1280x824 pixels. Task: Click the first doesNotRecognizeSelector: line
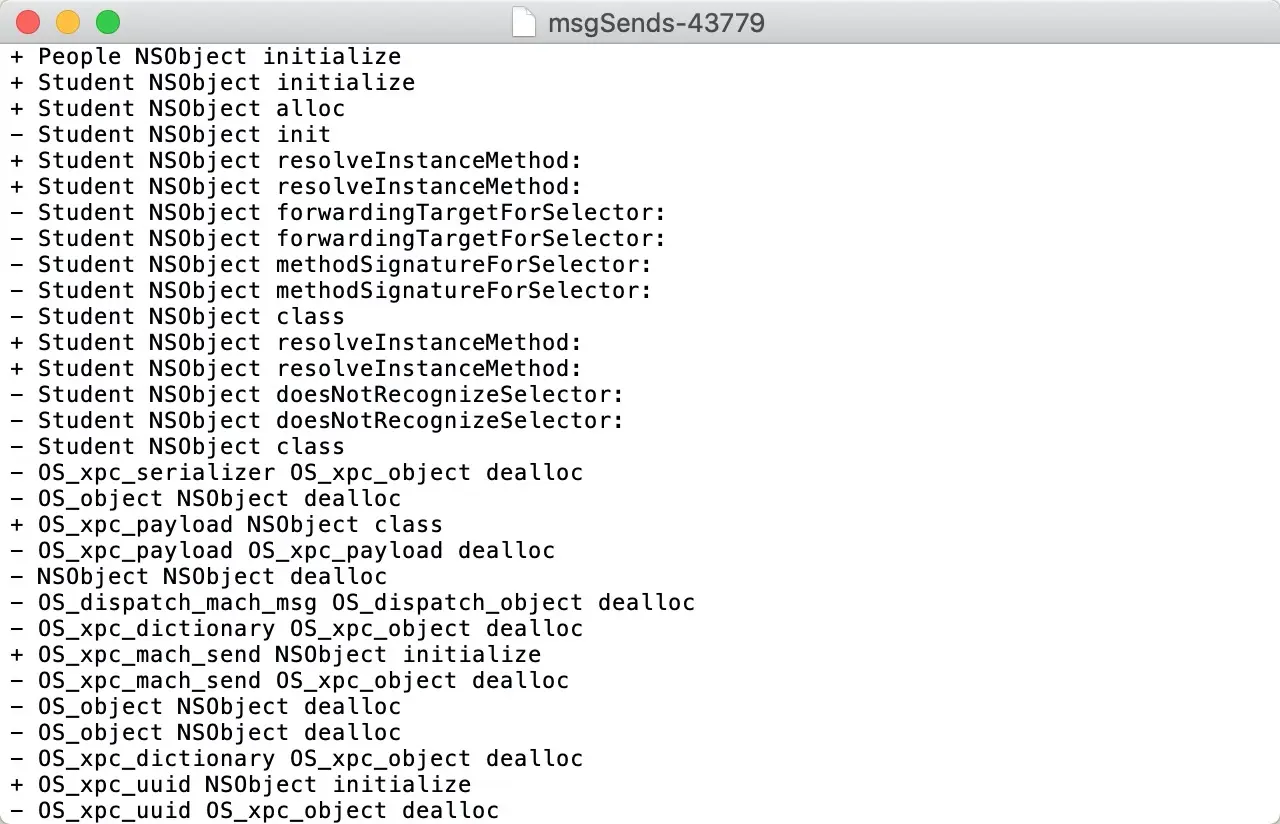pyautogui.click(x=317, y=395)
